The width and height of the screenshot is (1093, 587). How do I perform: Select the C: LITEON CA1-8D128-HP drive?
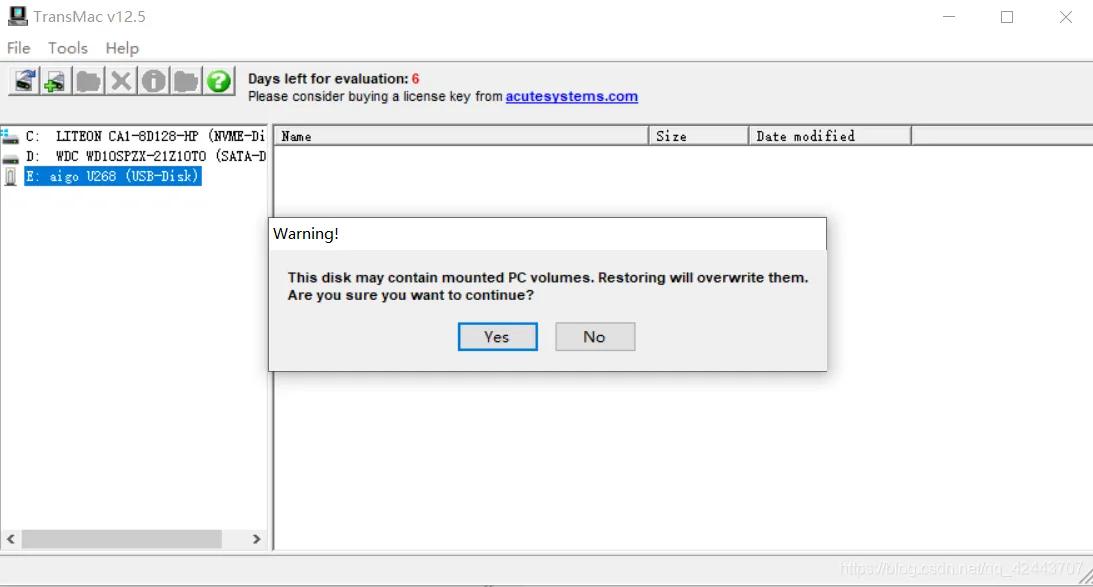point(146,136)
